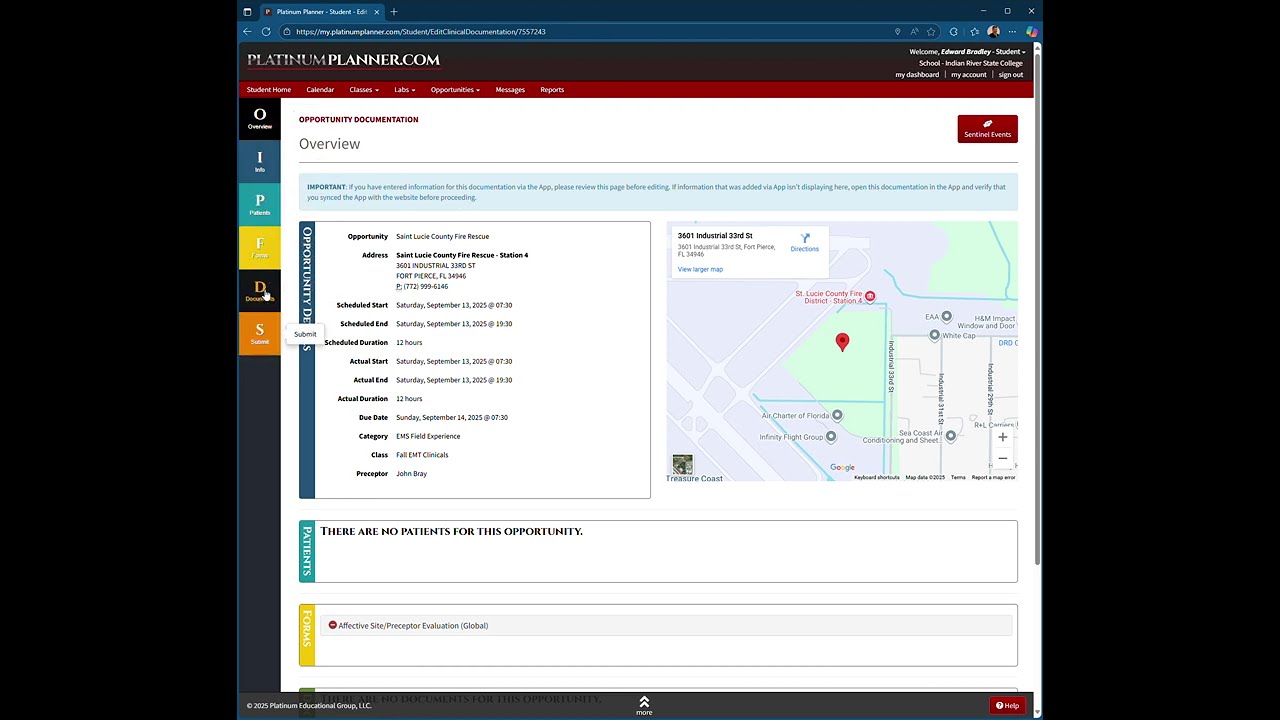The width and height of the screenshot is (1280, 720).
Task: Click the View larger map link
Action: 700,269
